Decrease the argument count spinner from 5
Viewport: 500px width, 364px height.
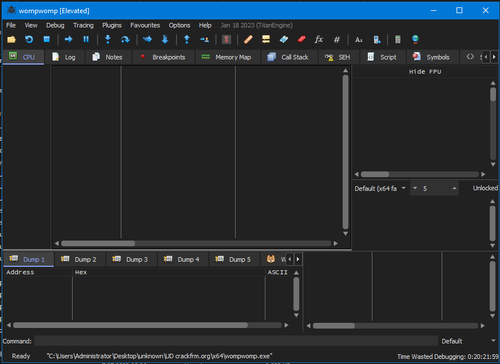[x=415, y=188]
